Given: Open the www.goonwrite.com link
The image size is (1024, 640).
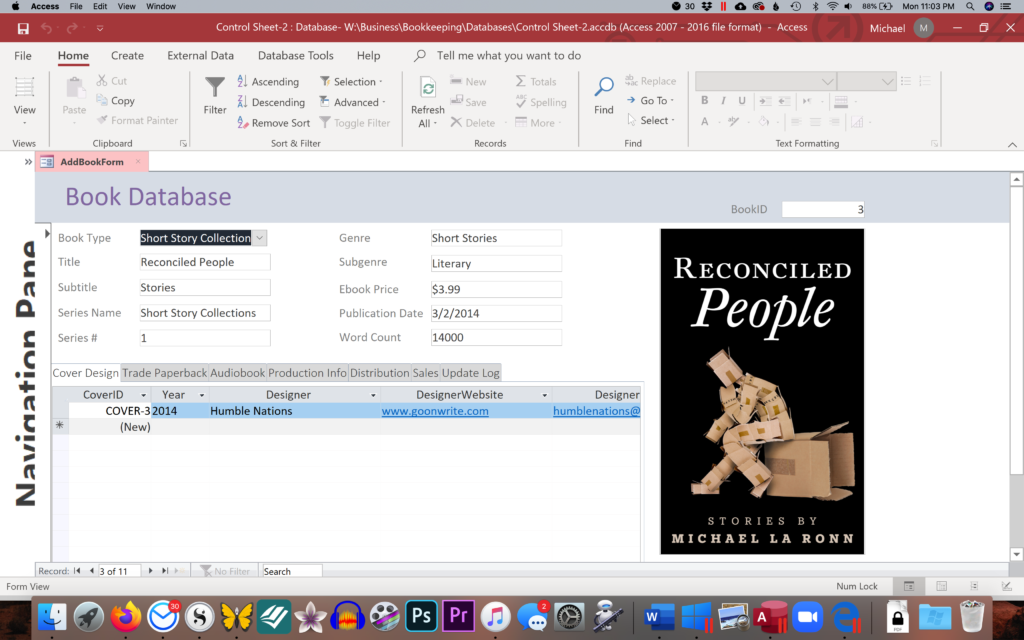Looking at the screenshot, I should (x=435, y=411).
